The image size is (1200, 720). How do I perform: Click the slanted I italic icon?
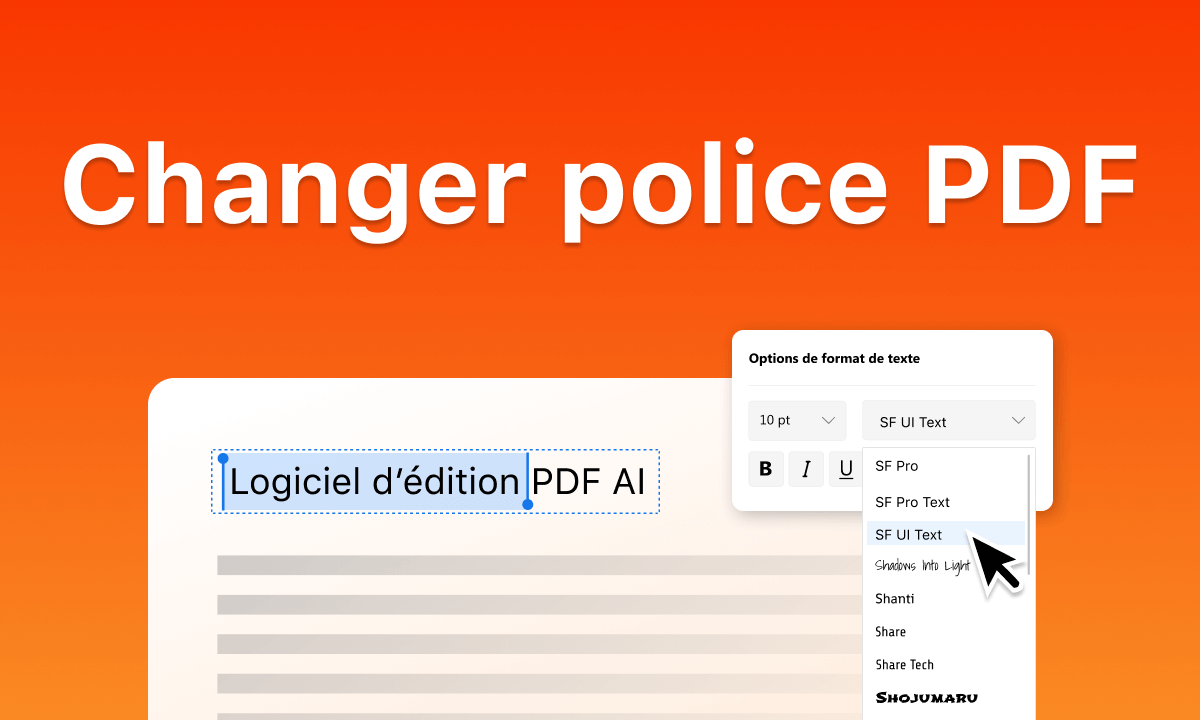806,469
